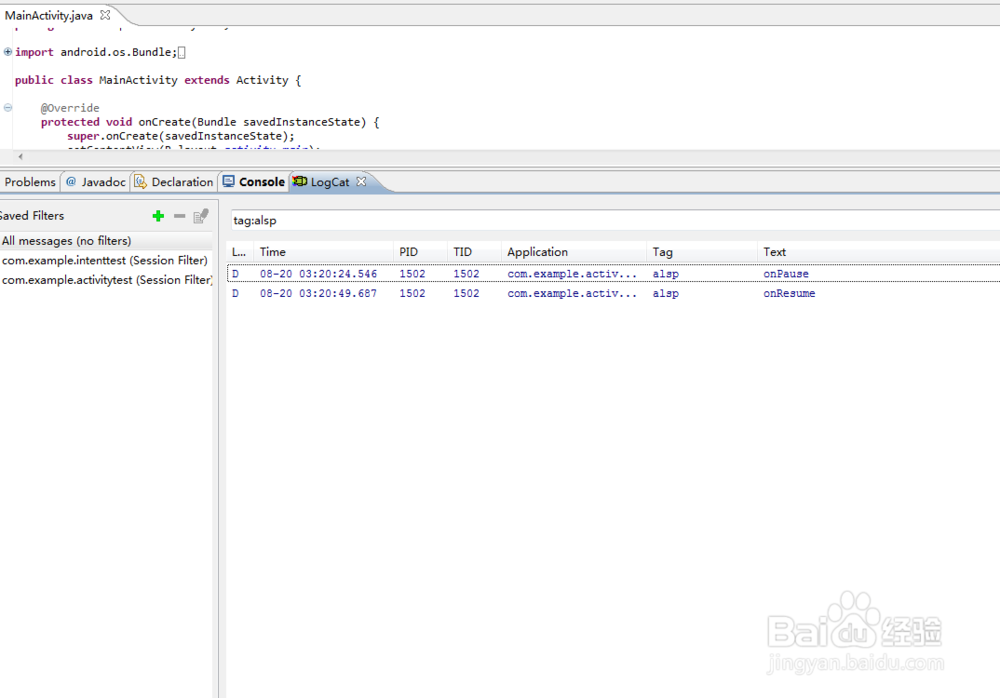Select the onPause log entry
The width and height of the screenshot is (1000, 698).
(614, 274)
